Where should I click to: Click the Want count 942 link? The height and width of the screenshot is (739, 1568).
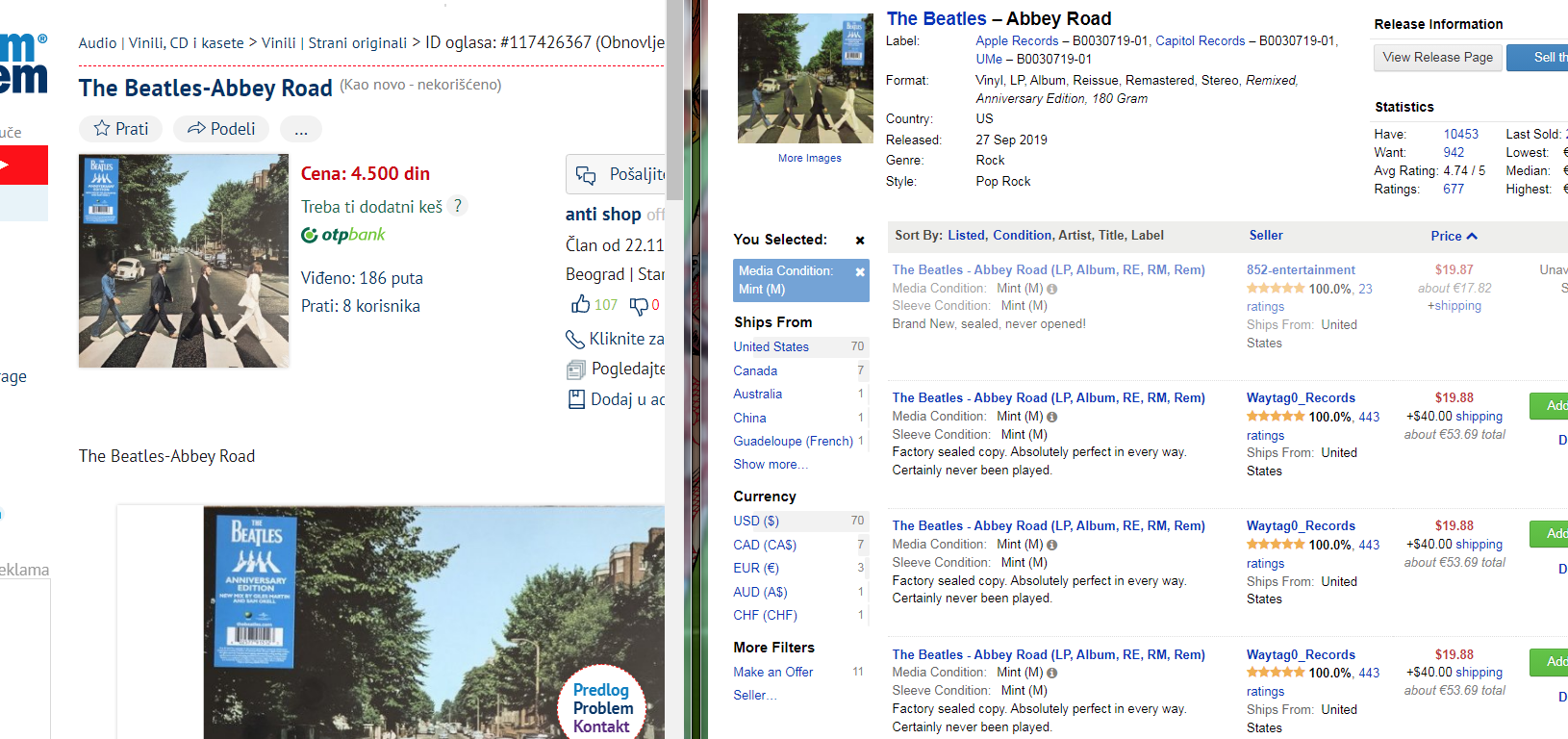pyautogui.click(x=1454, y=152)
